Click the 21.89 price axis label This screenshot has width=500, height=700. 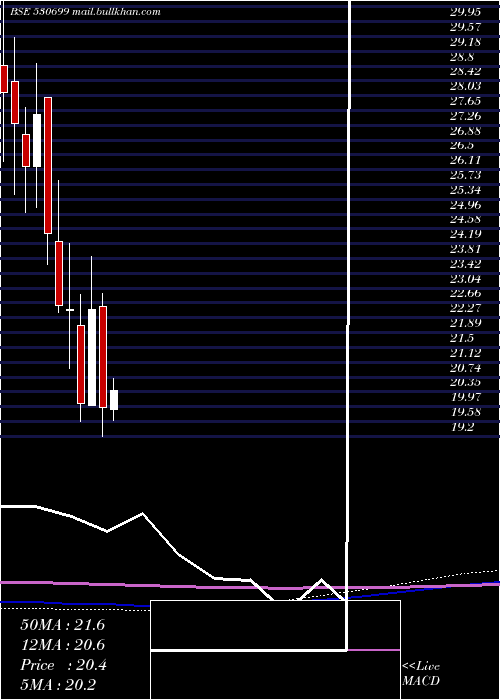pyautogui.click(x=465, y=323)
